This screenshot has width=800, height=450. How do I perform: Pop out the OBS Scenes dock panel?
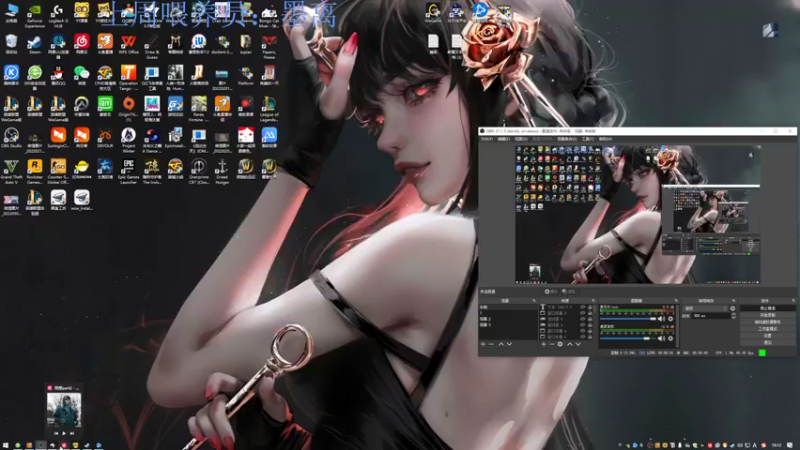point(534,301)
